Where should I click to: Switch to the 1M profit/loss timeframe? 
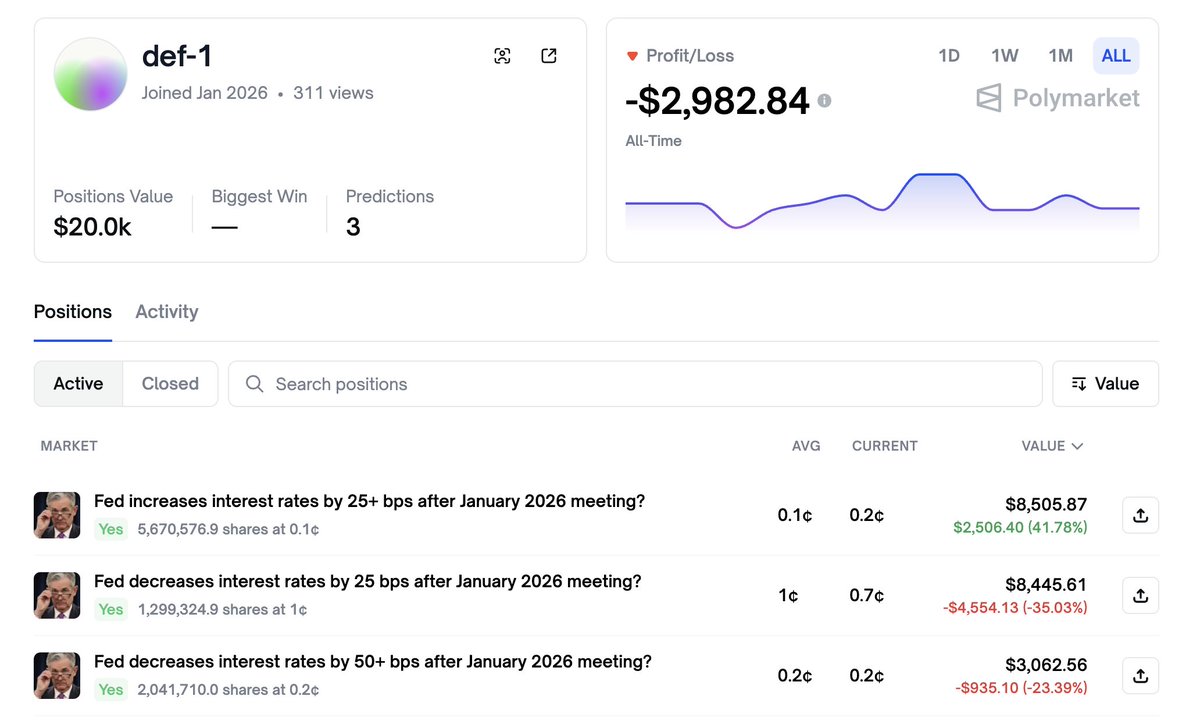(1060, 56)
